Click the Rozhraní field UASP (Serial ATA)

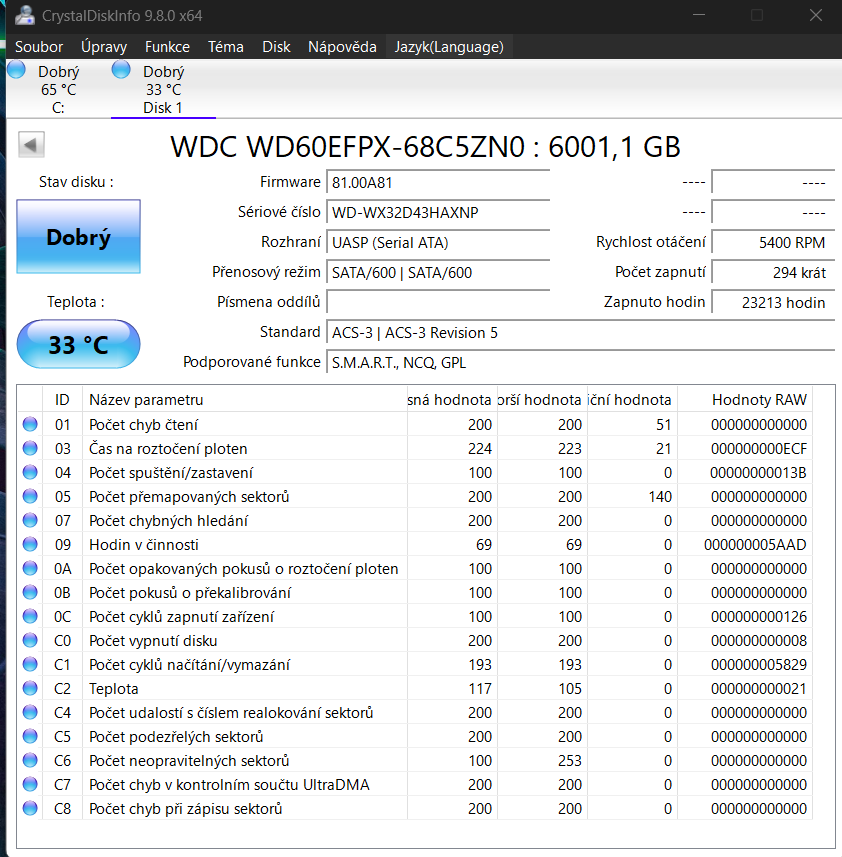point(438,243)
